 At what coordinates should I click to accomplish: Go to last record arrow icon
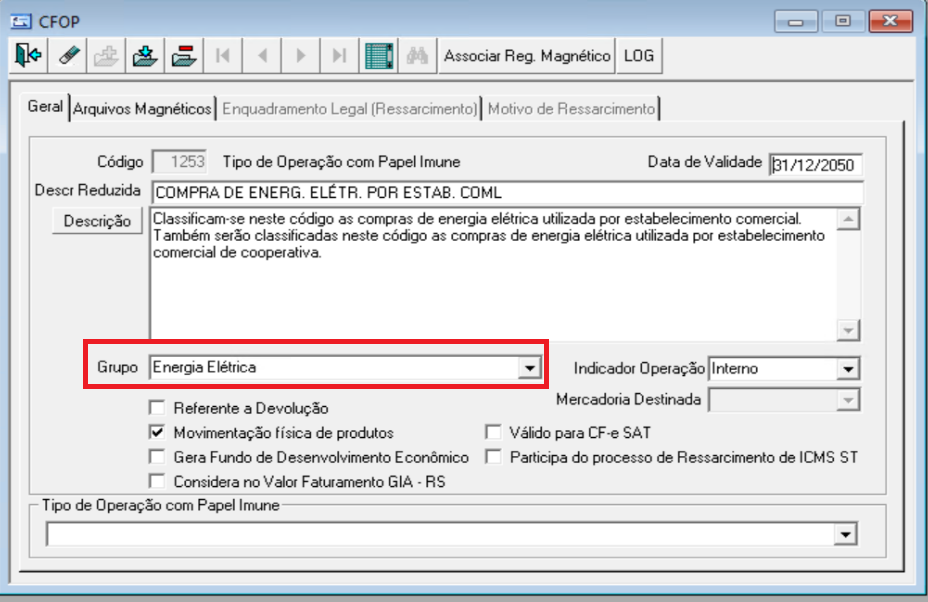tap(339, 56)
